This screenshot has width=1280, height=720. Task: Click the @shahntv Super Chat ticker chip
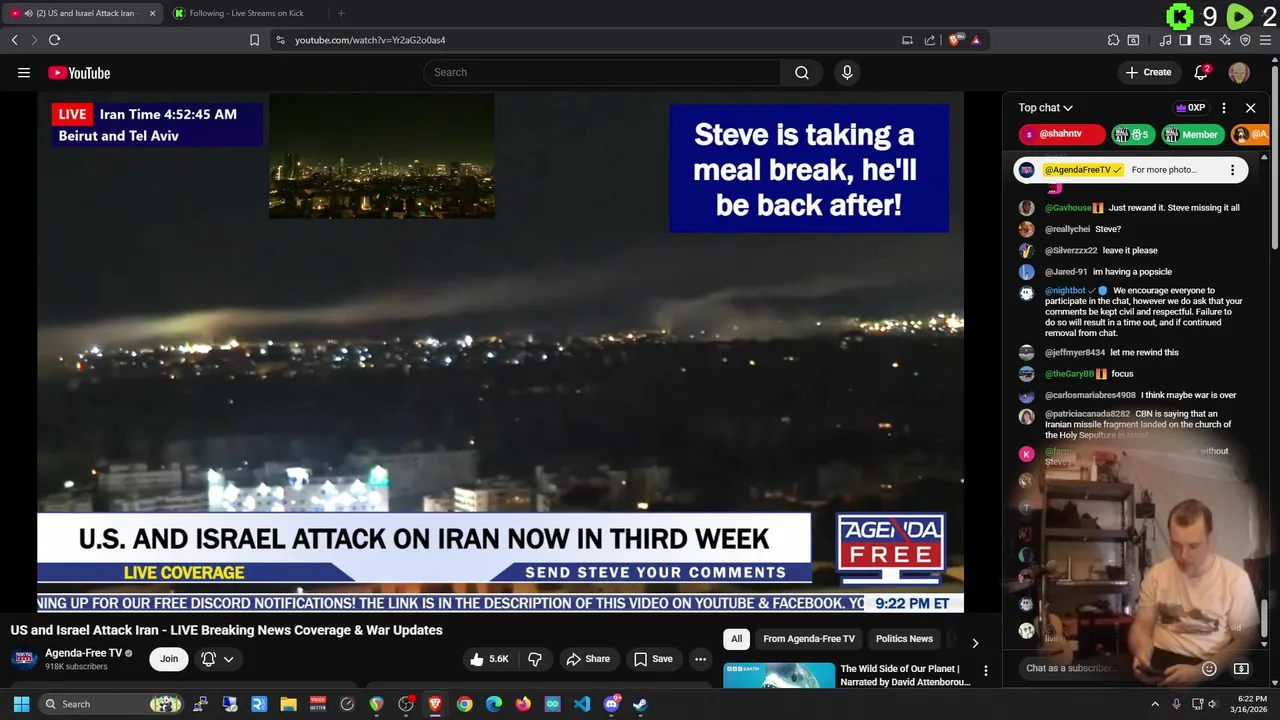(x=1062, y=134)
